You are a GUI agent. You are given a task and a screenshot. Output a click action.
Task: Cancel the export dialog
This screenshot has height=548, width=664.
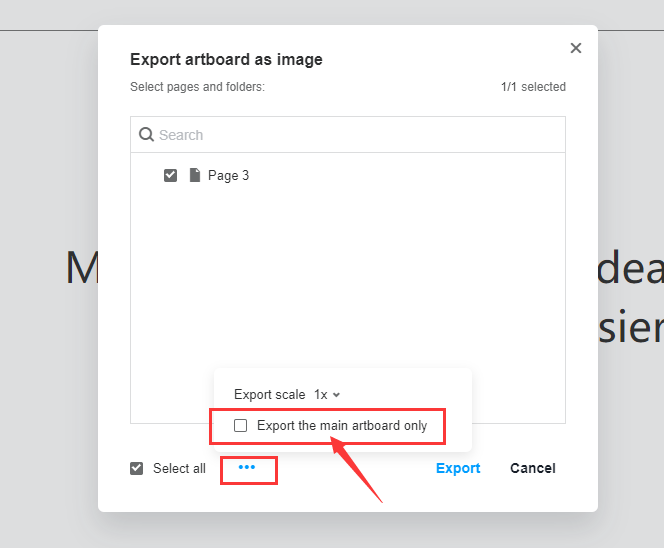click(x=532, y=468)
